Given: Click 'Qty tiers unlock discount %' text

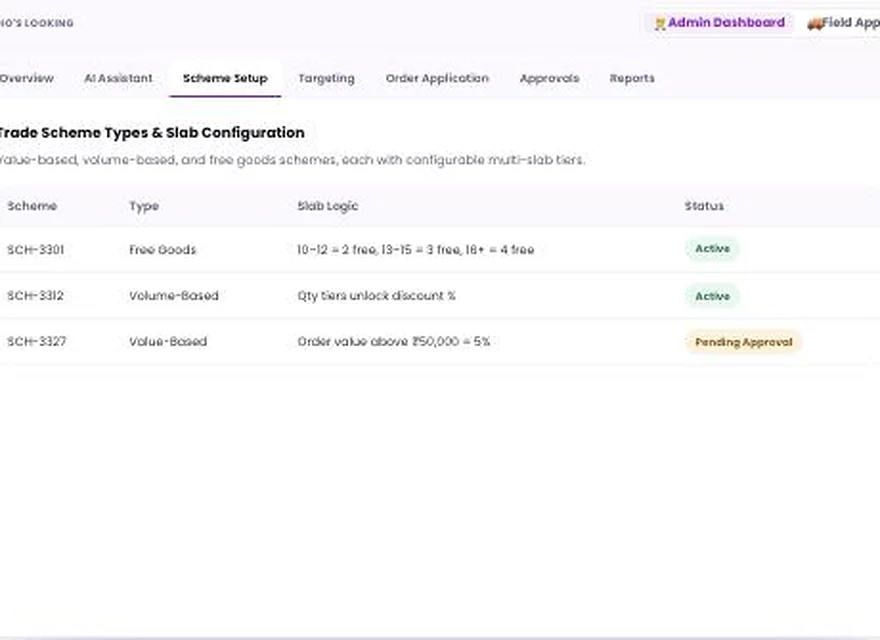Looking at the screenshot, I should coord(377,295).
